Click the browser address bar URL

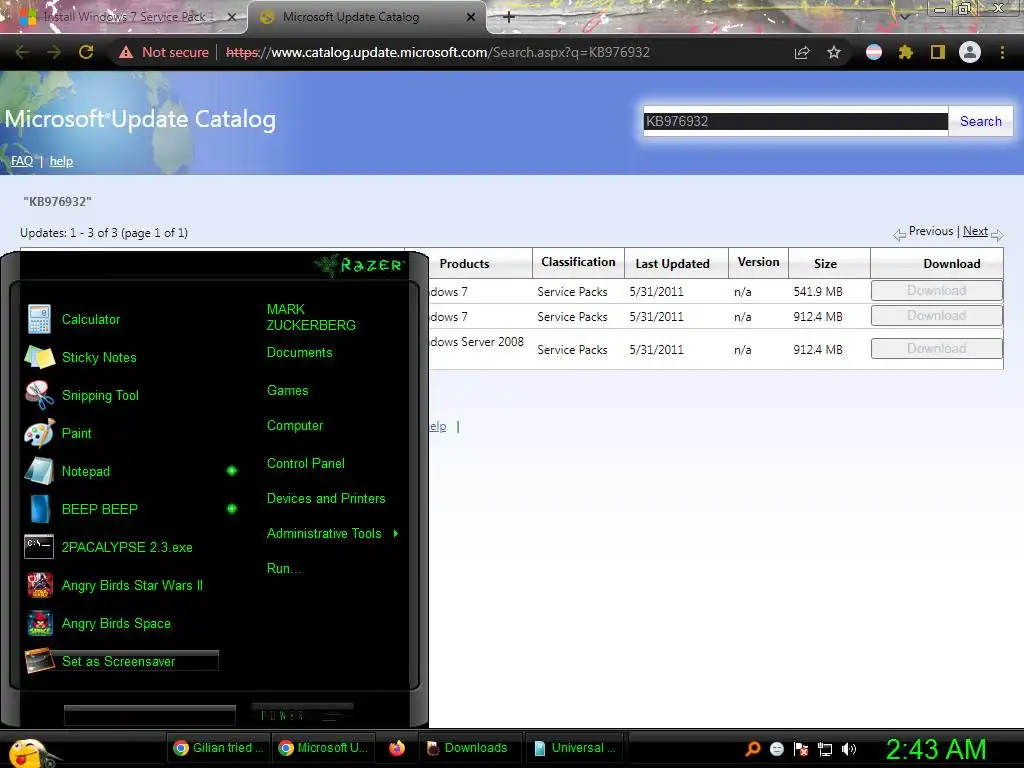click(438, 52)
